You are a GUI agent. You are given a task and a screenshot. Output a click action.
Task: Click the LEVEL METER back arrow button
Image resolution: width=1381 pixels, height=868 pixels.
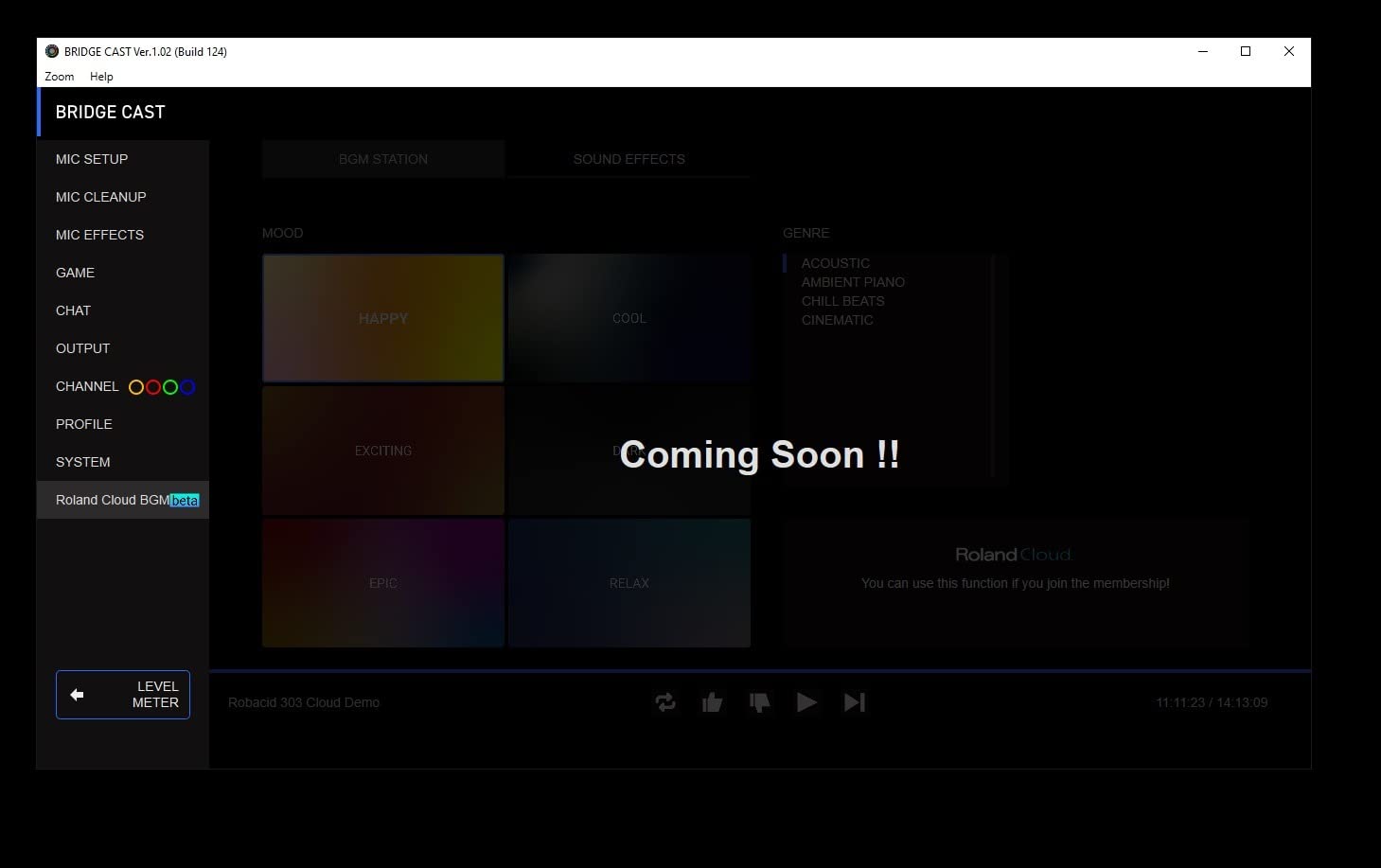[123, 695]
